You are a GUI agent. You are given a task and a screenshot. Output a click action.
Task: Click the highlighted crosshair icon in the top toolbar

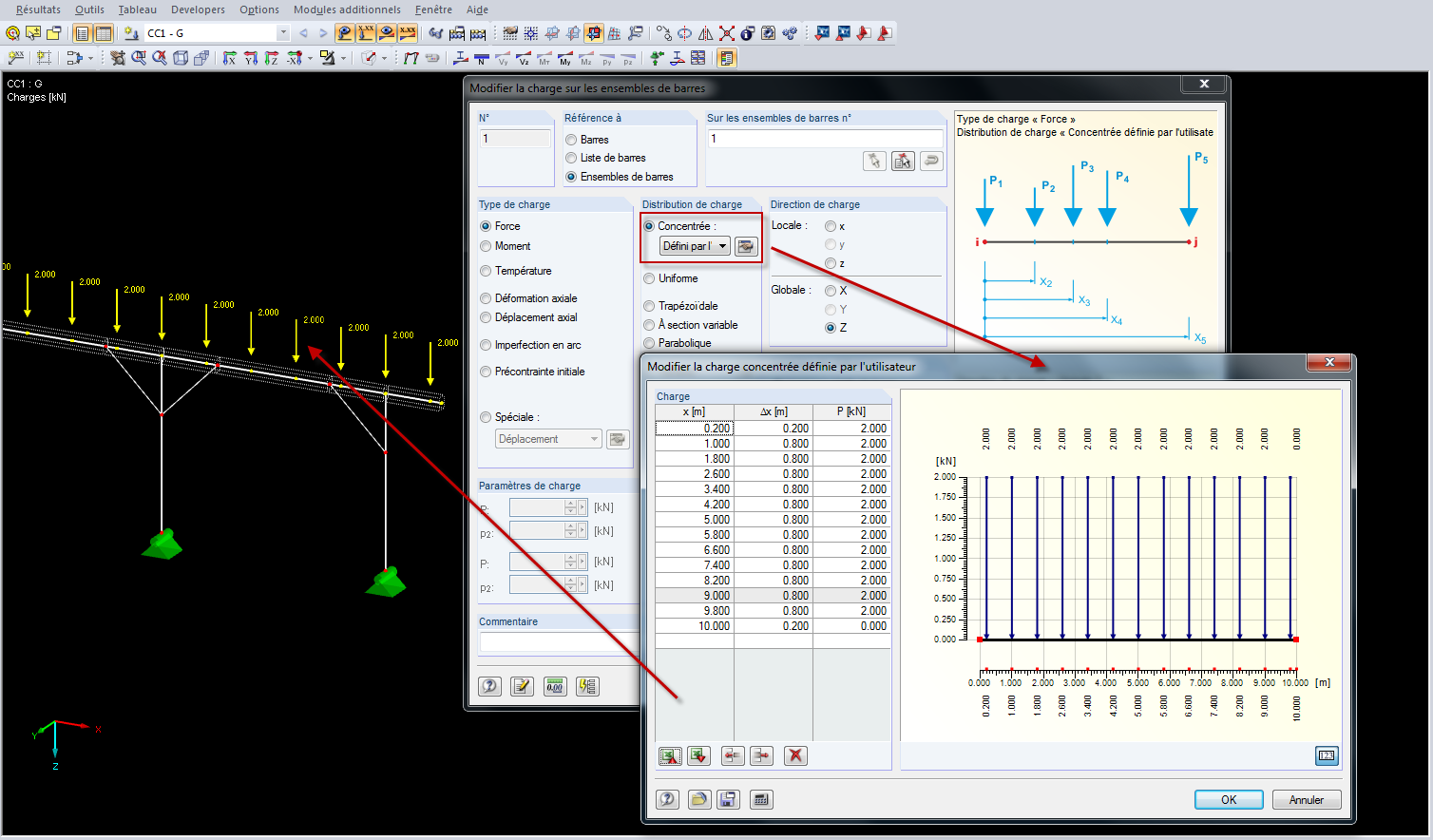tap(594, 33)
